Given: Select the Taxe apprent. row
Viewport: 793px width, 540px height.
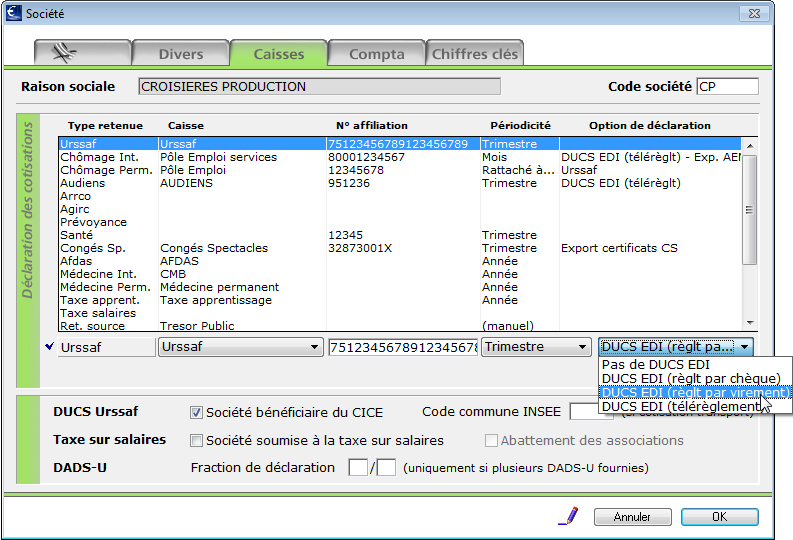Looking at the screenshot, I should 400,300.
